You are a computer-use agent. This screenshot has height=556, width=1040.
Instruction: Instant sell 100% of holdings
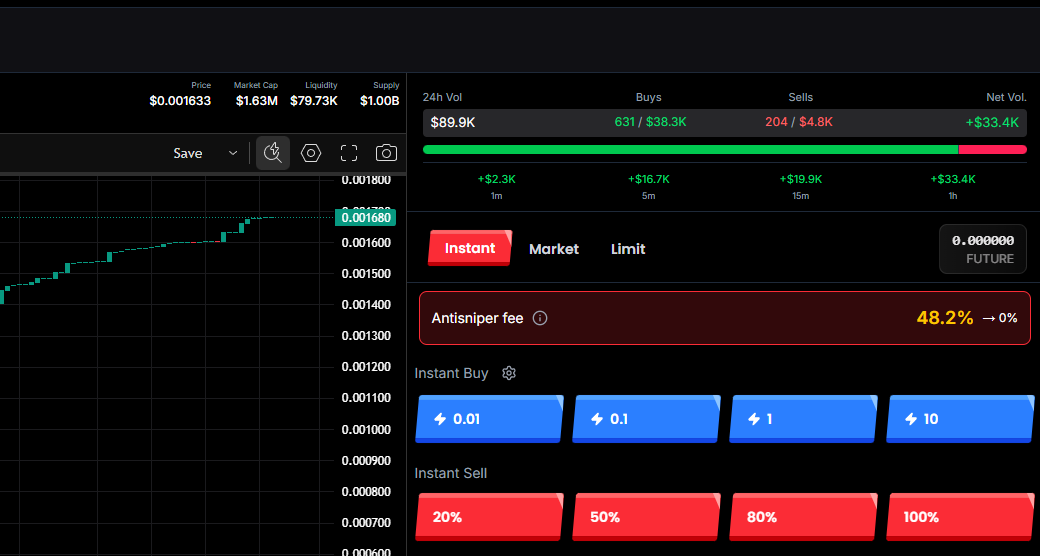960,517
